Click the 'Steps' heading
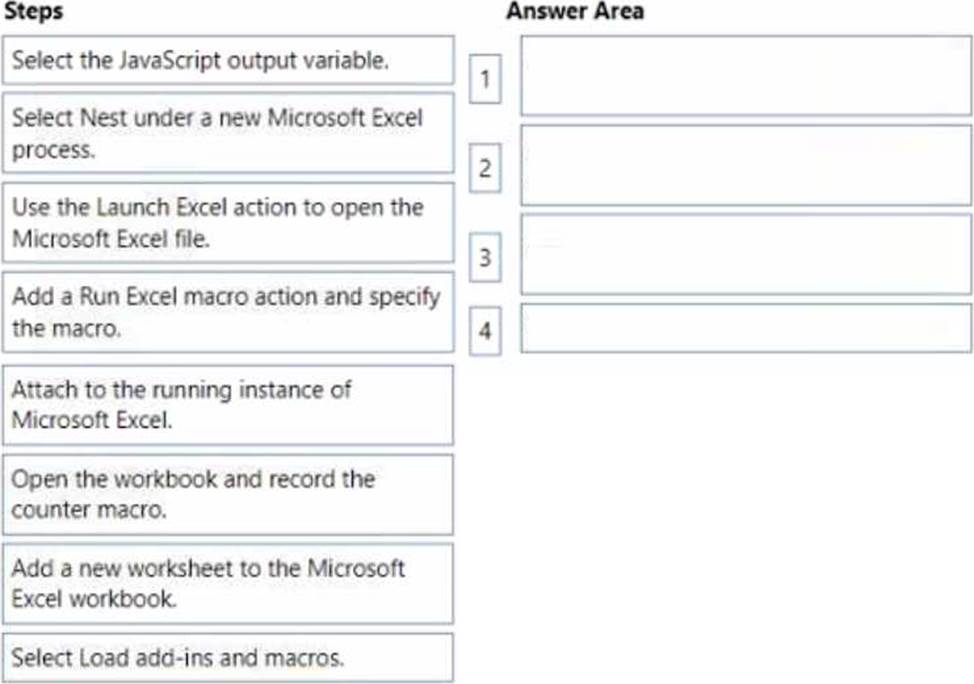The image size is (974, 684). coord(33,12)
